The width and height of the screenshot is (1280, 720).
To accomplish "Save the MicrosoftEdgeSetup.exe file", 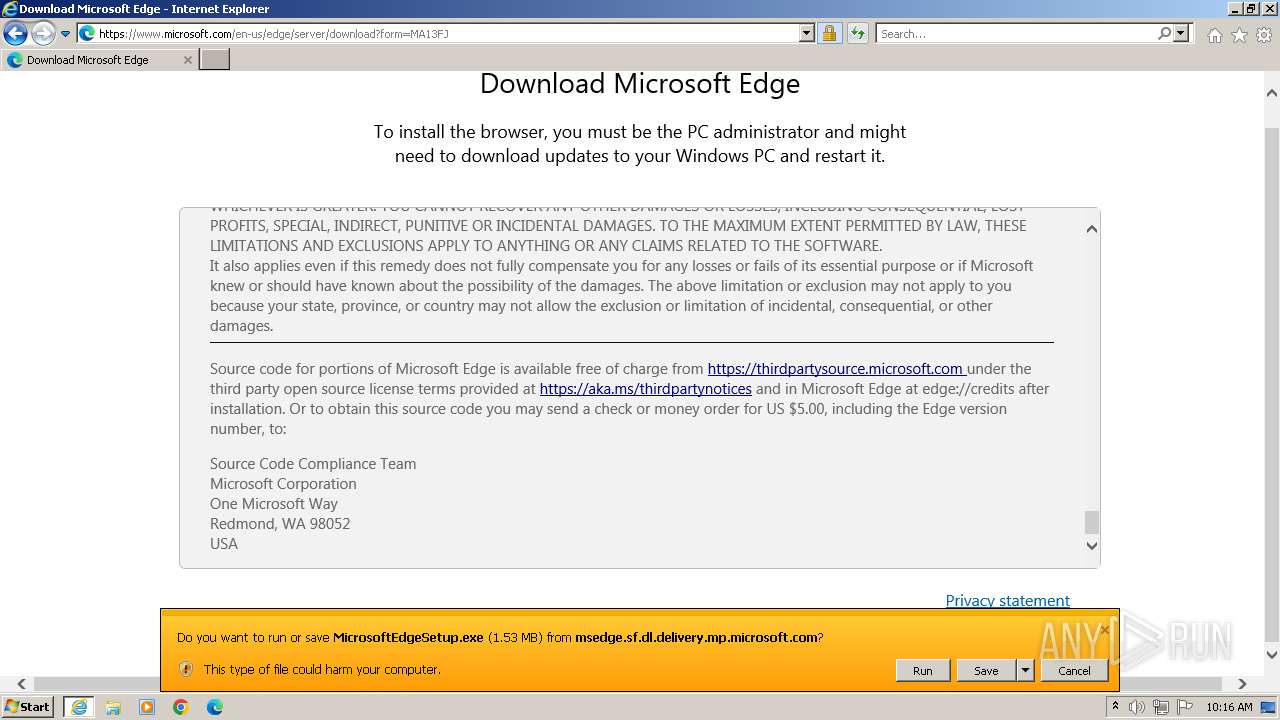I will (986, 671).
